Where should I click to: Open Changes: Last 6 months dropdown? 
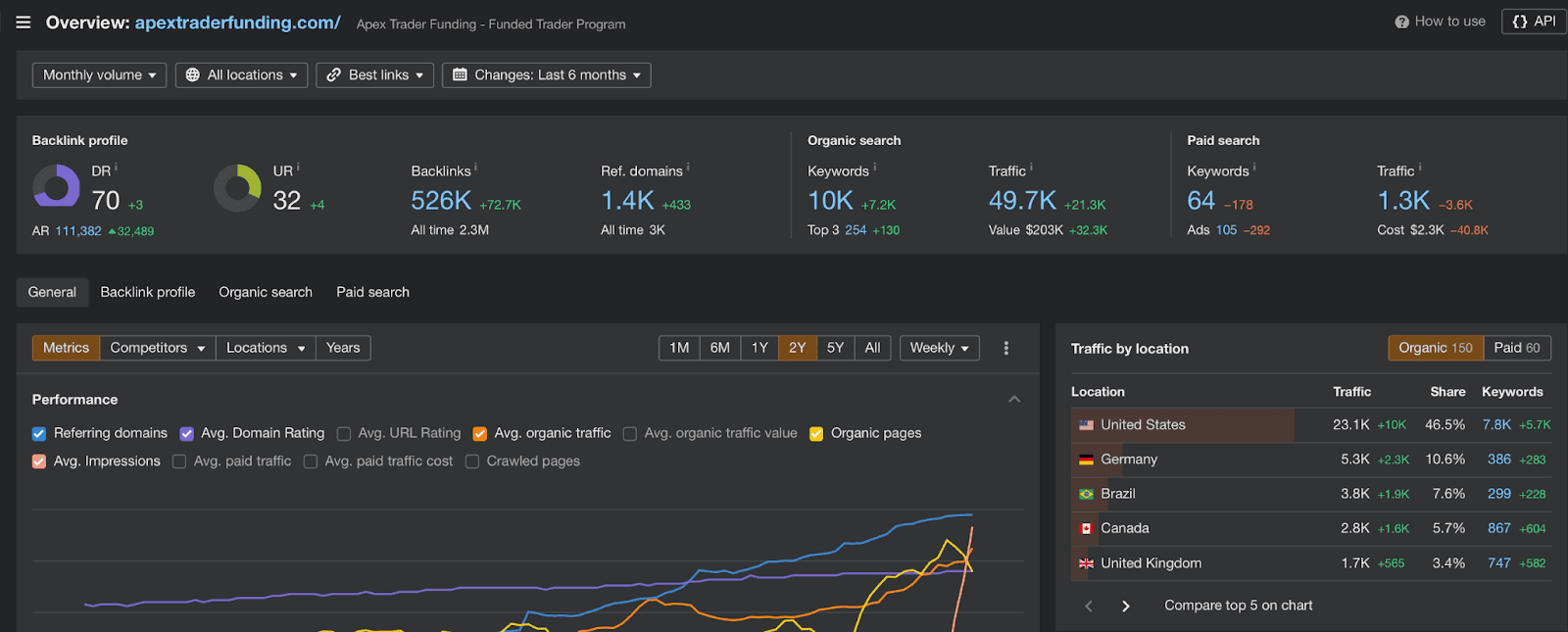(547, 75)
